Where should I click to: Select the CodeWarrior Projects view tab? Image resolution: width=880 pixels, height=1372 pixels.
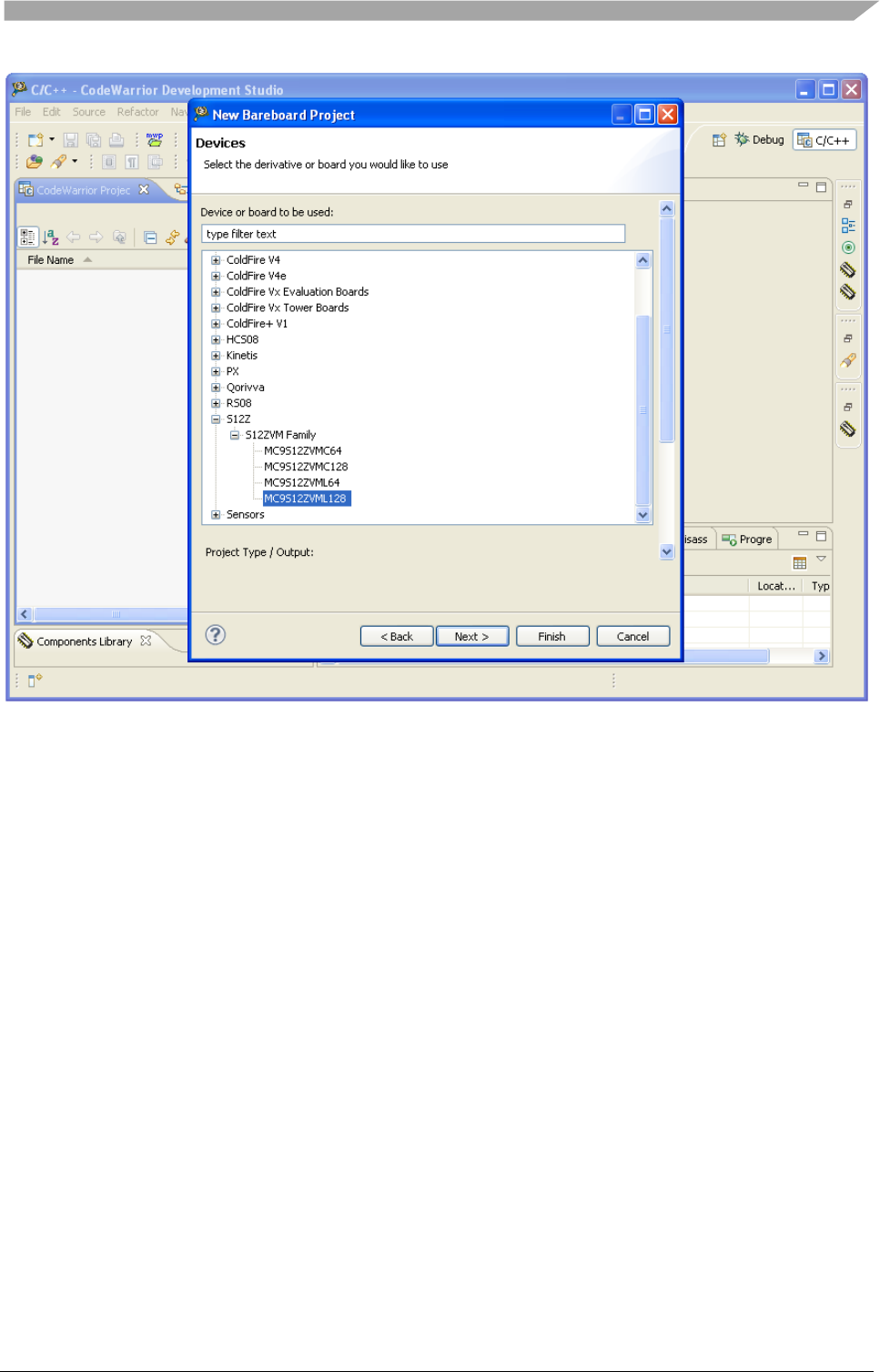(83, 190)
